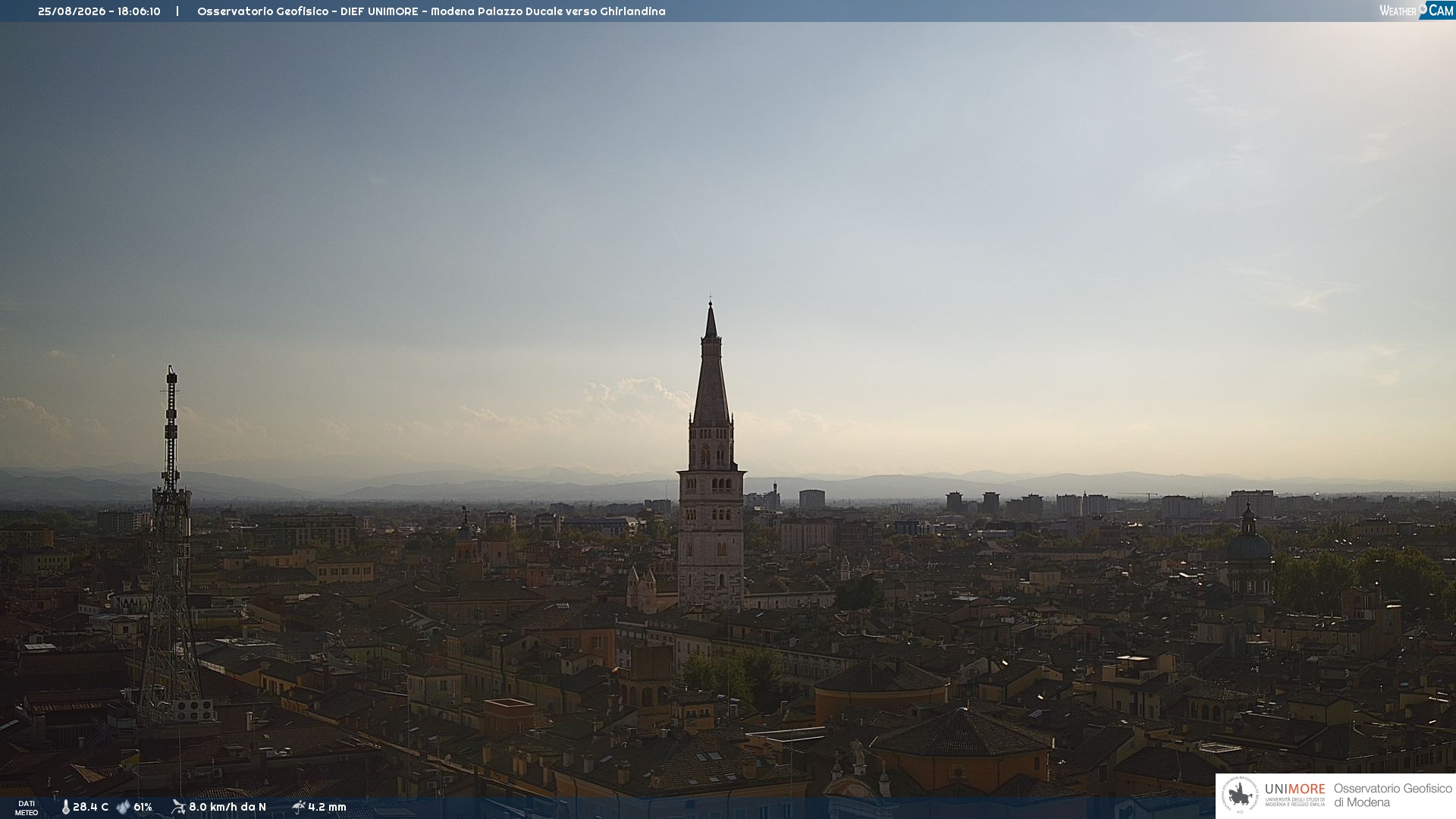The height and width of the screenshot is (819, 1456).
Task: Click the lattice radio antenna tower
Action: (171, 546)
